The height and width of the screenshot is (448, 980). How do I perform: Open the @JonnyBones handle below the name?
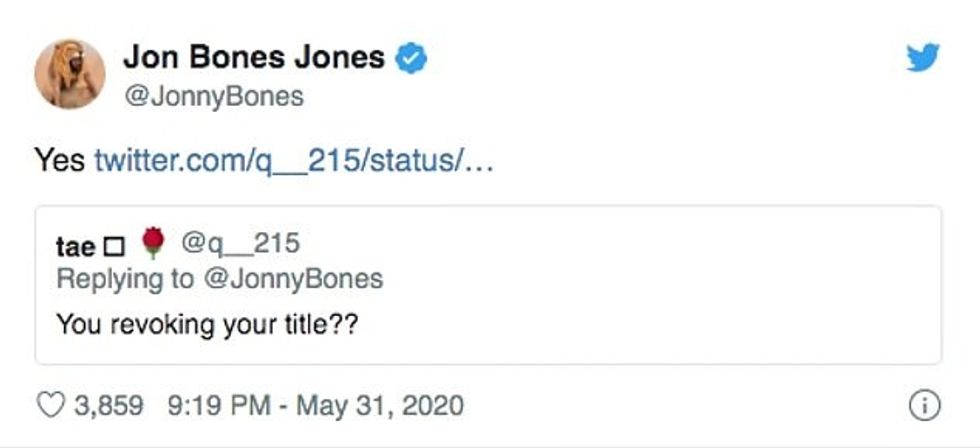point(213,97)
